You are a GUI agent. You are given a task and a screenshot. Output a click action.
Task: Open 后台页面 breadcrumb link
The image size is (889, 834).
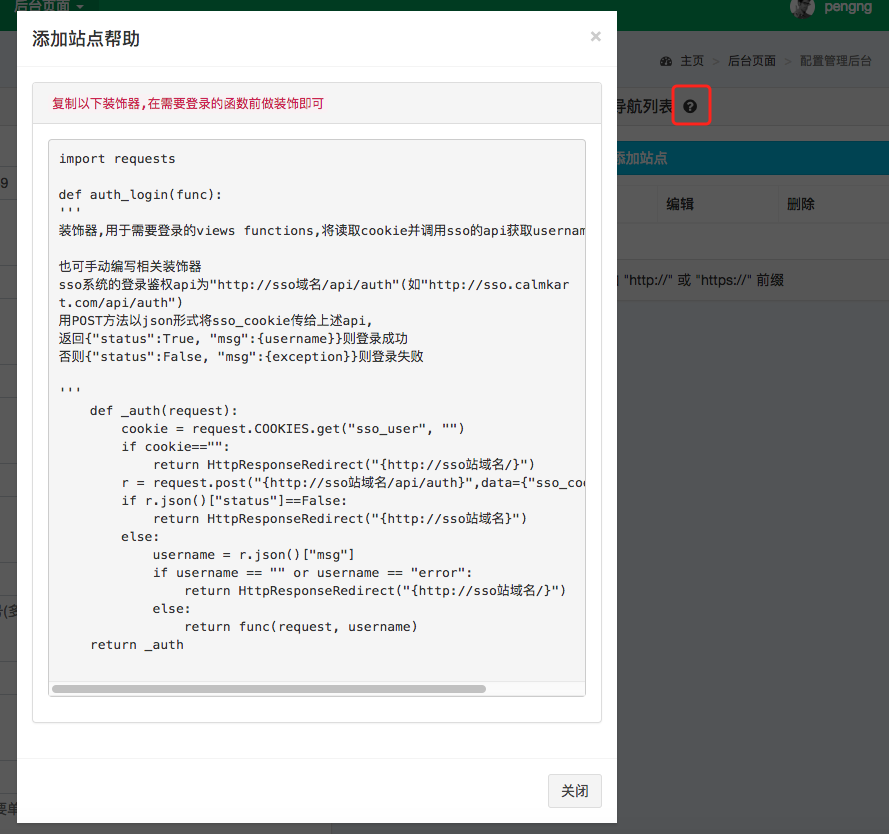tap(751, 61)
